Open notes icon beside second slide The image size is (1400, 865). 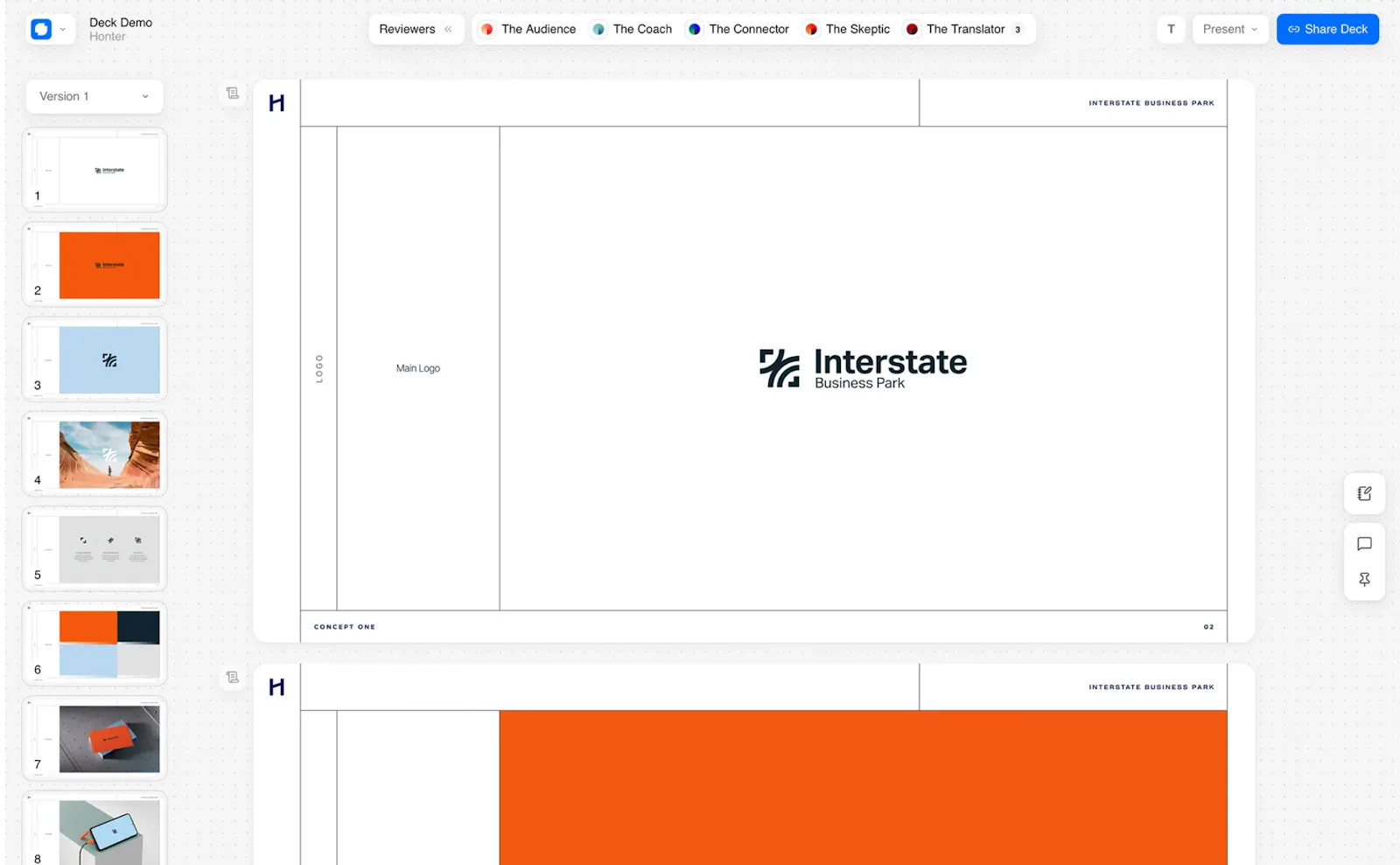(233, 677)
